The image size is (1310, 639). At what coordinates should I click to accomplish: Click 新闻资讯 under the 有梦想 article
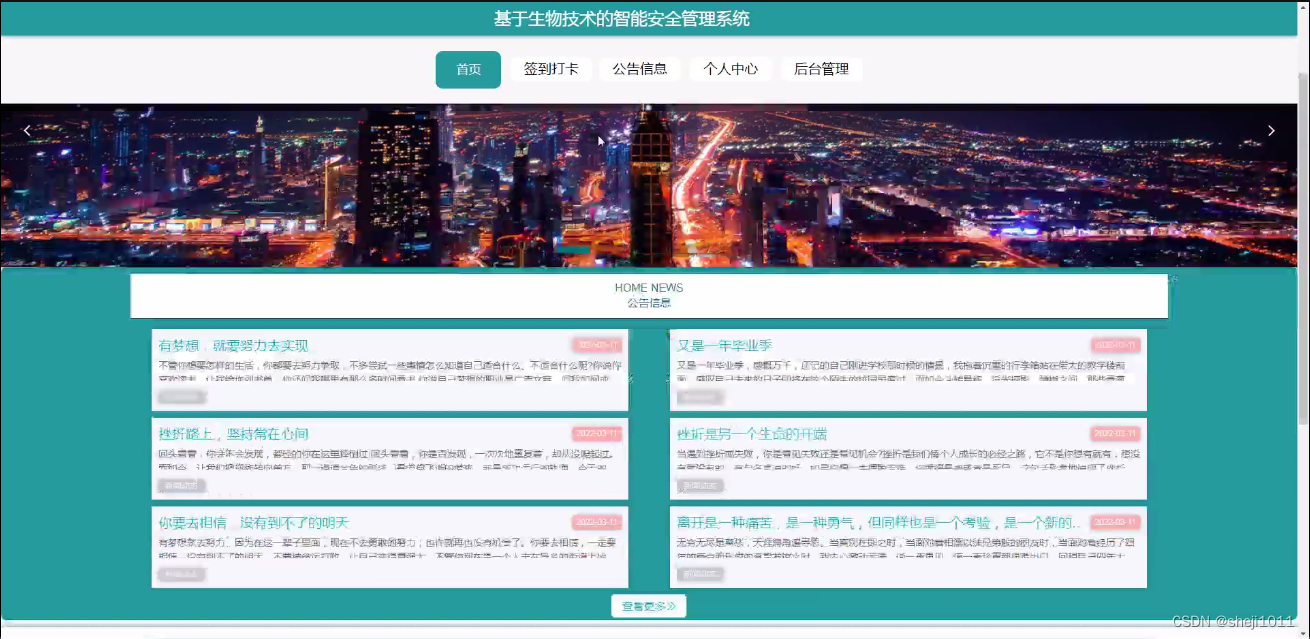(x=181, y=396)
